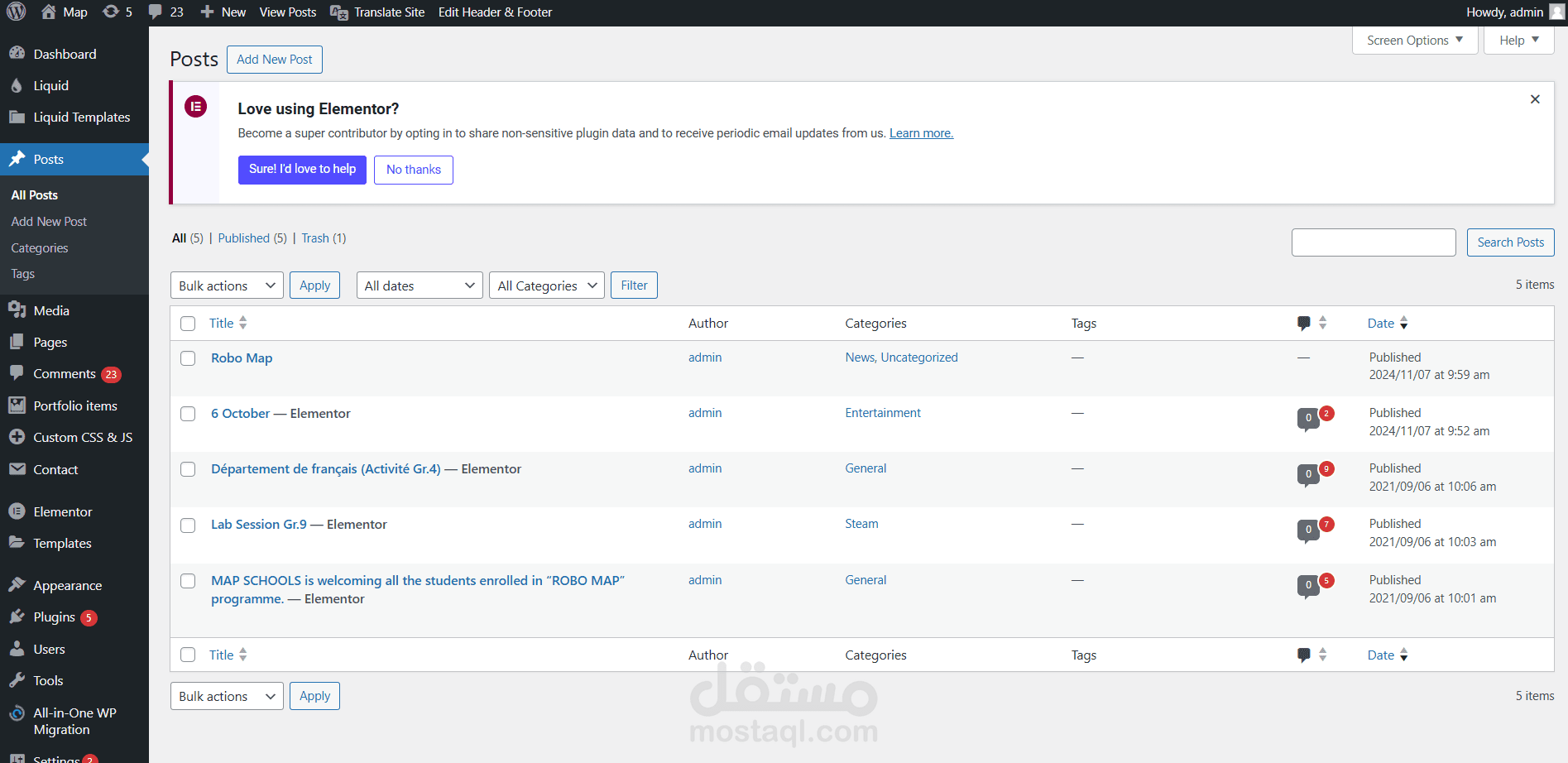
Task: Check the Département de français post checkbox
Action: (x=188, y=469)
